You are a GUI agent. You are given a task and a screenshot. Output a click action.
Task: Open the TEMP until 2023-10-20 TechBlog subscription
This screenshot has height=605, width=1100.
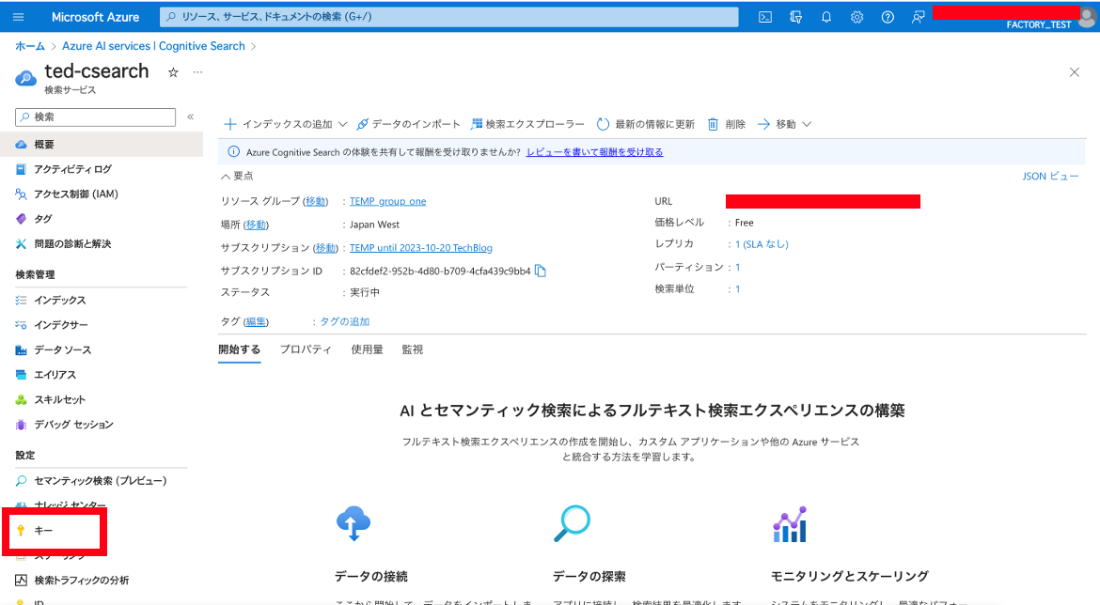[x=421, y=248]
